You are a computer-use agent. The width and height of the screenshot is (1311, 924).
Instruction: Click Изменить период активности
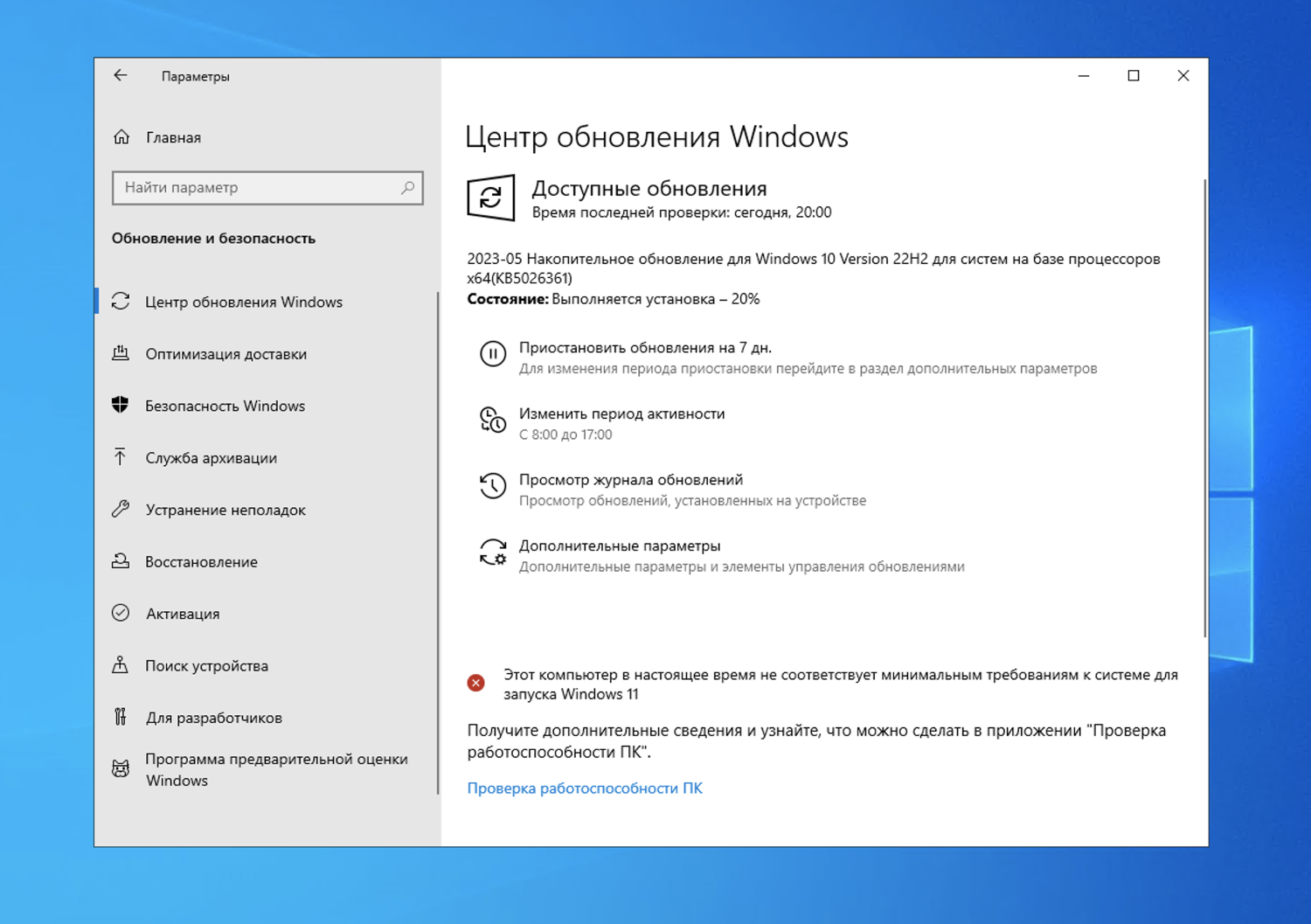pyautogui.click(x=621, y=413)
